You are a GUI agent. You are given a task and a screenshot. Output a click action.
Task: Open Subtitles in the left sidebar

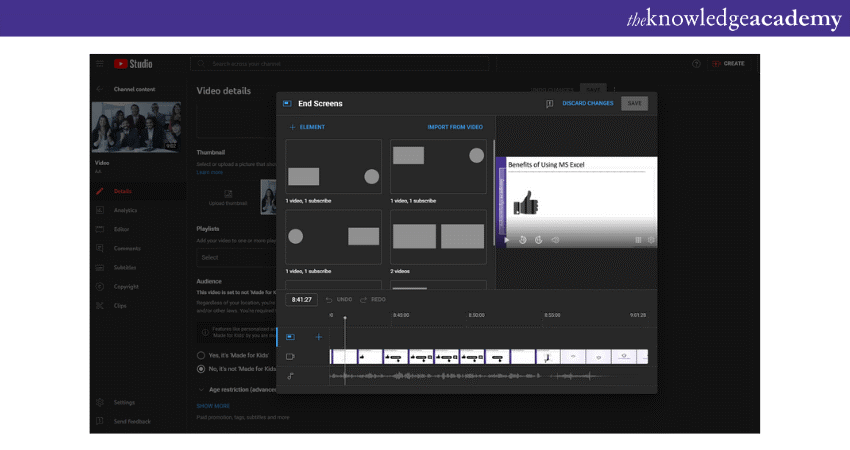pyautogui.click(x=125, y=267)
